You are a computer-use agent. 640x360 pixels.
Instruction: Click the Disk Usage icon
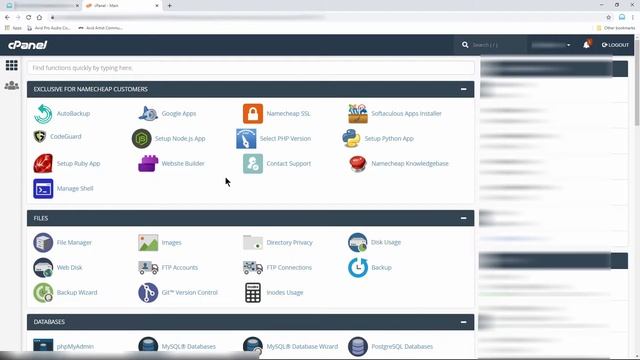coord(358,242)
